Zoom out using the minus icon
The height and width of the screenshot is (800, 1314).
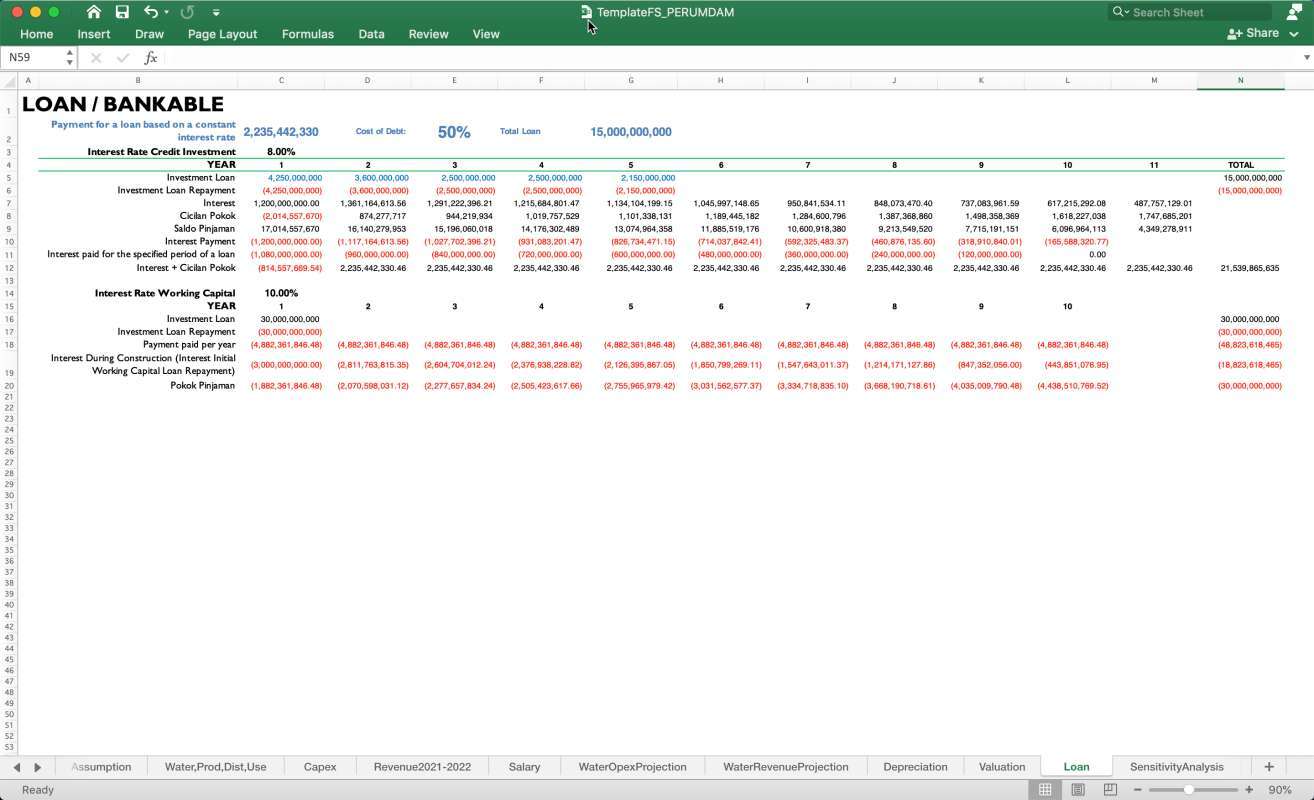coord(1136,789)
